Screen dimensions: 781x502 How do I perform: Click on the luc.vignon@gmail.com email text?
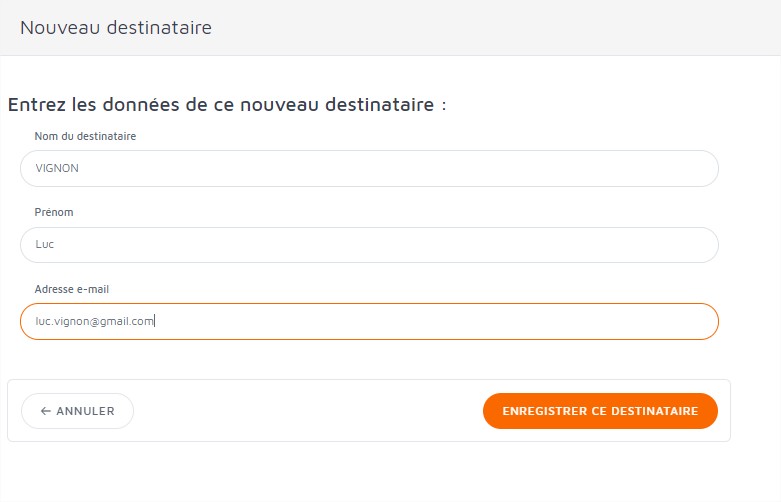click(x=94, y=321)
